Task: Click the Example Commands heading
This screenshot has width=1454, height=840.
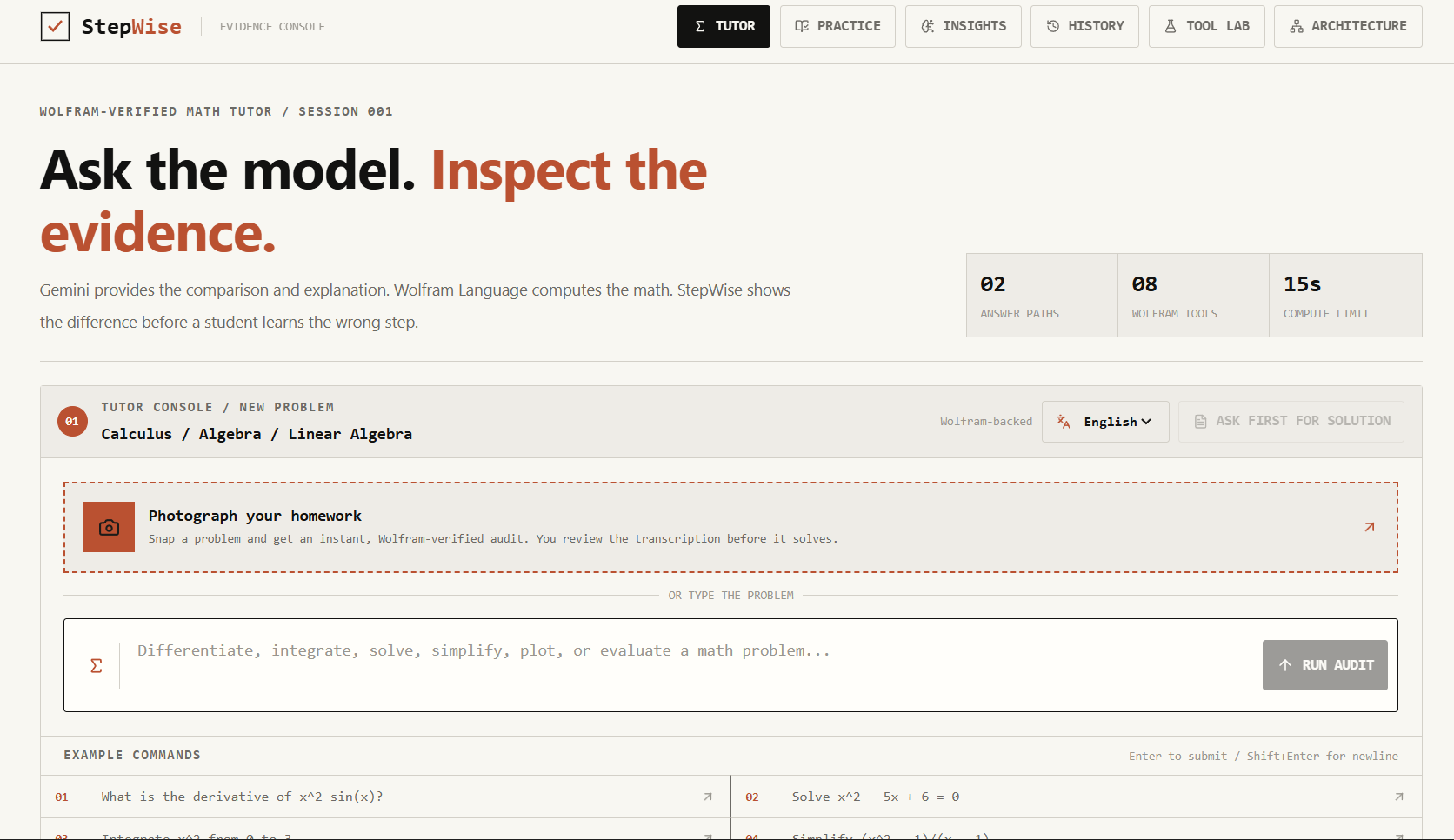Action: click(132, 755)
